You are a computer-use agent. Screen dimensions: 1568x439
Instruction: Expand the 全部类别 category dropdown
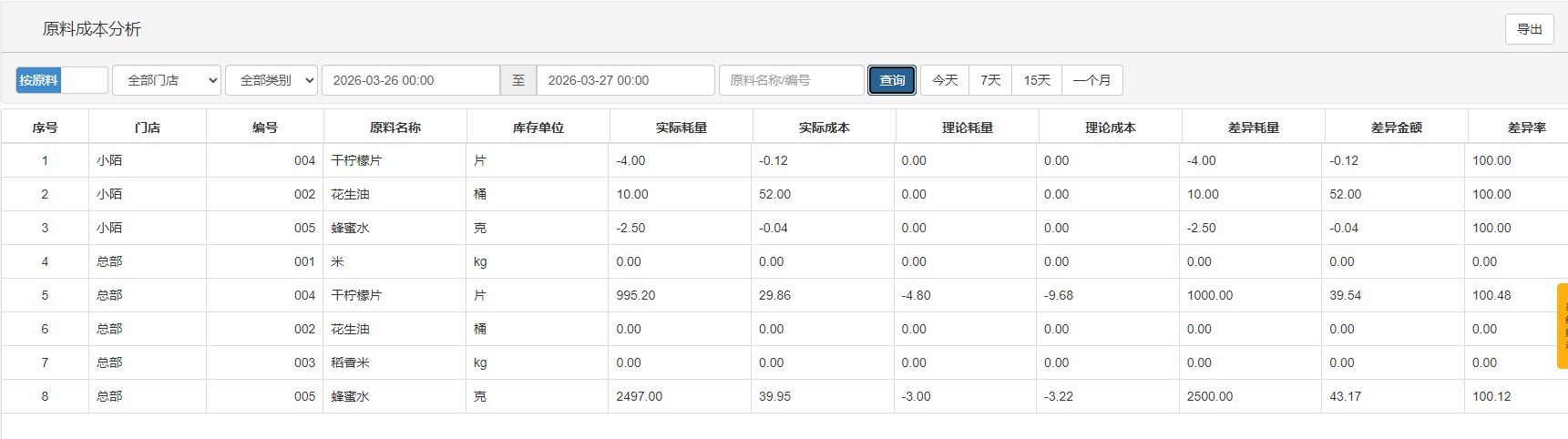point(271,80)
